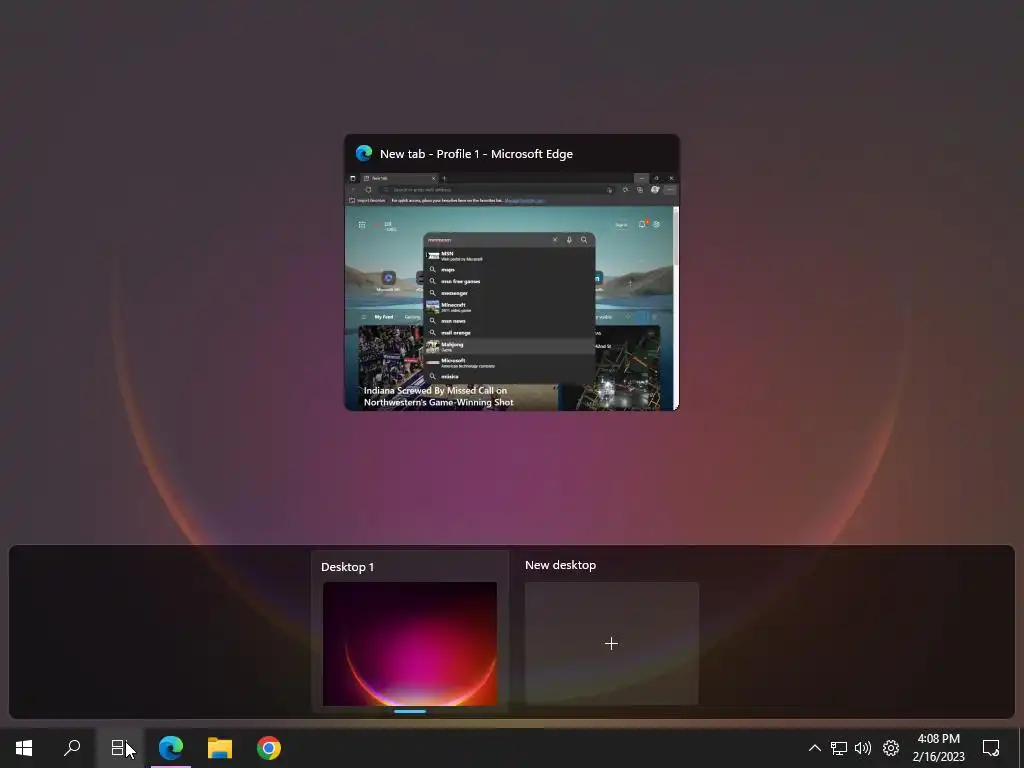The width and height of the screenshot is (1024, 768).
Task: Click the Edge logo in window title
Action: (x=364, y=153)
